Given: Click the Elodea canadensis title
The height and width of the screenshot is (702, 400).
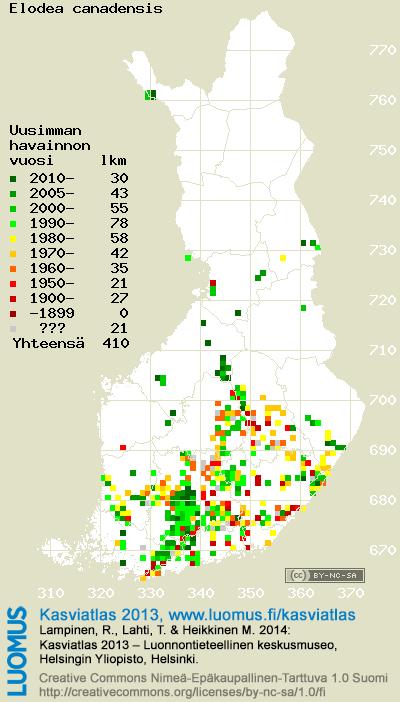Looking at the screenshot, I should click(x=86, y=8).
